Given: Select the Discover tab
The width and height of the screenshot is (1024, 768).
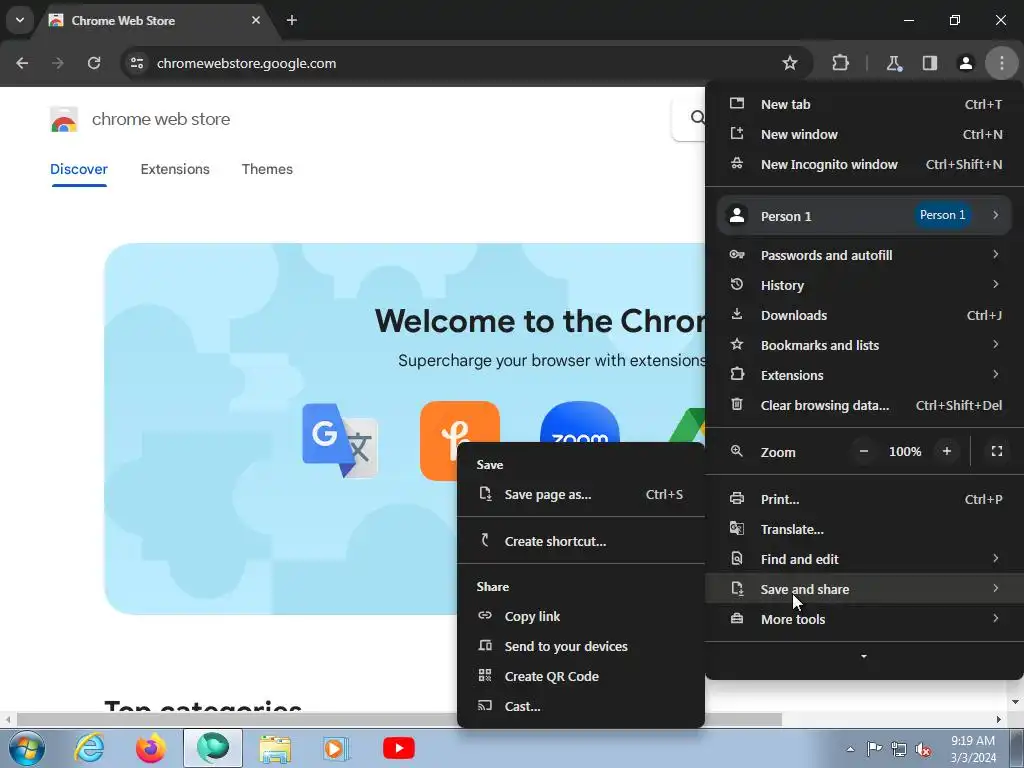Looking at the screenshot, I should tap(79, 169).
